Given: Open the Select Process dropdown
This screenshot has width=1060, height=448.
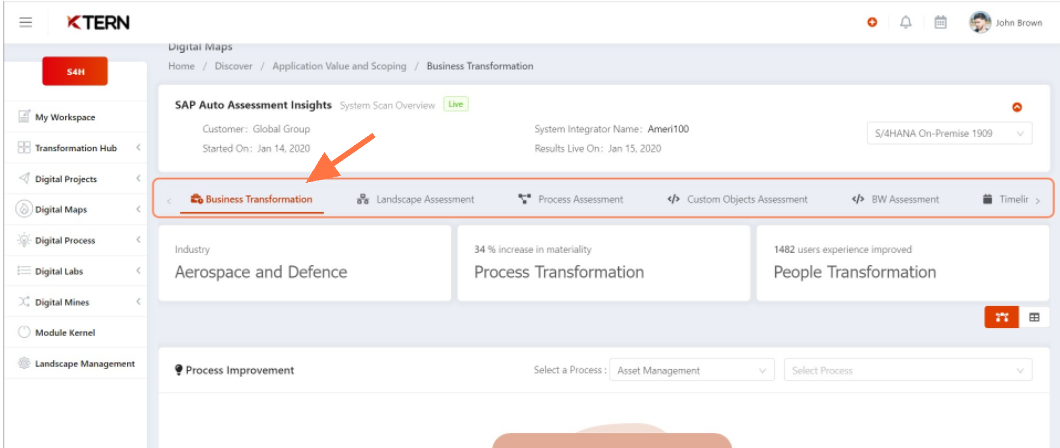Looking at the screenshot, I should tap(908, 370).
